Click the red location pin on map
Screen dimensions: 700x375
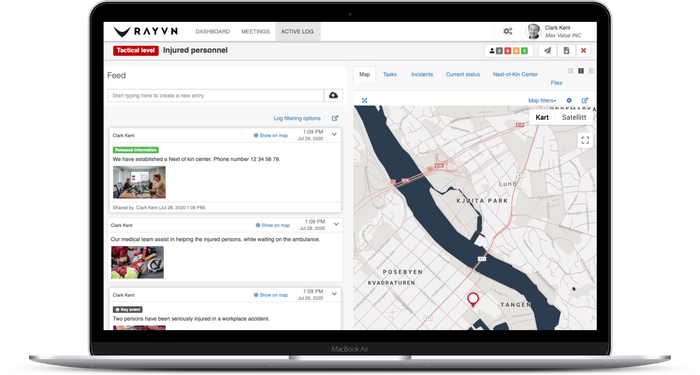(473, 300)
